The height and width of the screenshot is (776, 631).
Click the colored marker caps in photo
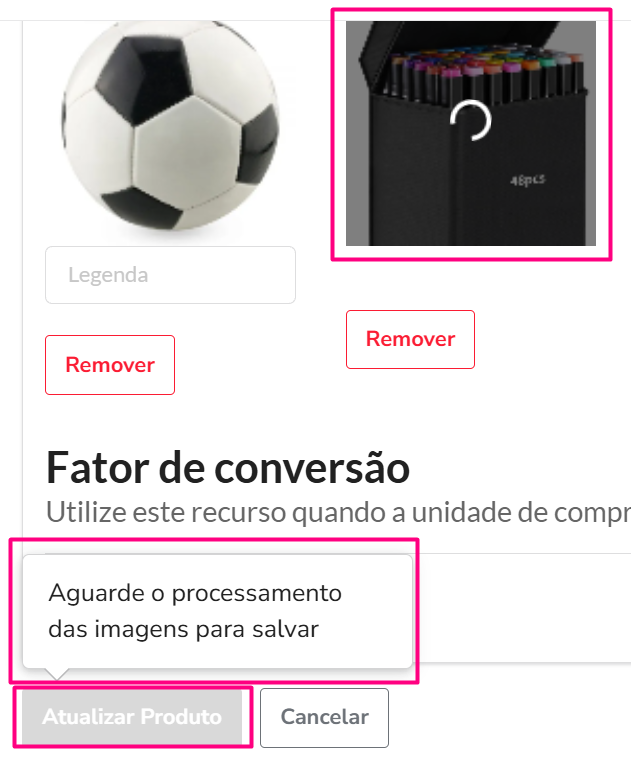click(x=487, y=63)
